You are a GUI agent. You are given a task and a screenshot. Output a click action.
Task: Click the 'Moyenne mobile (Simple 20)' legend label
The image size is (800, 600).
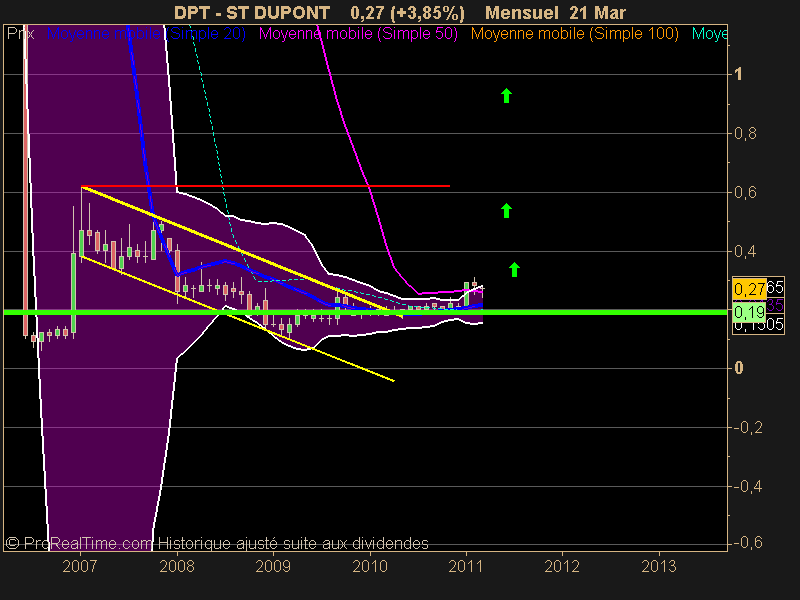pos(146,34)
